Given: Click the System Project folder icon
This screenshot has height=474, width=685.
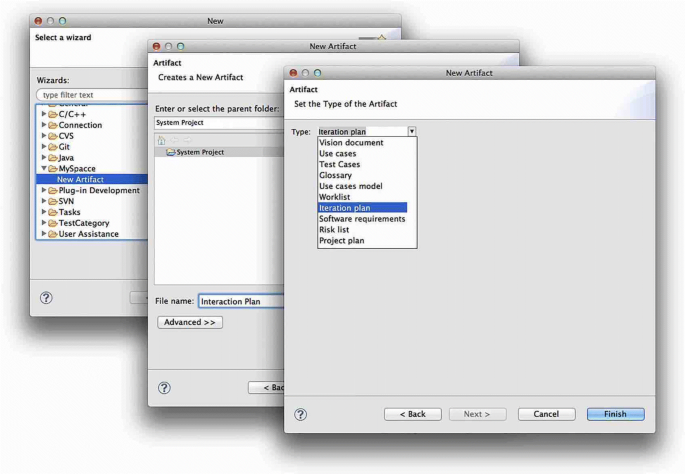Looking at the screenshot, I should [x=170, y=152].
